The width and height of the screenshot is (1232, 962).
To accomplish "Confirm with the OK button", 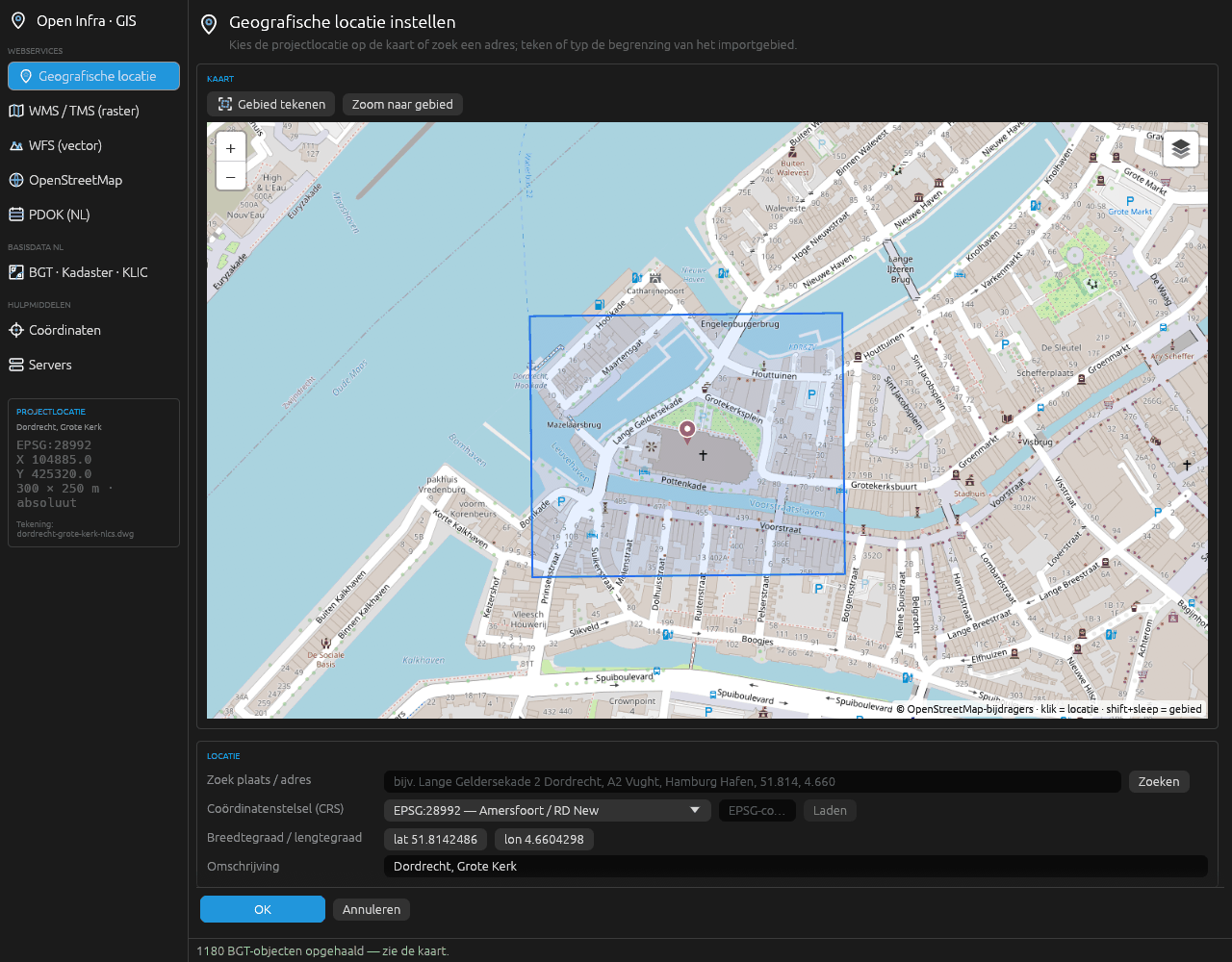I will [x=263, y=909].
